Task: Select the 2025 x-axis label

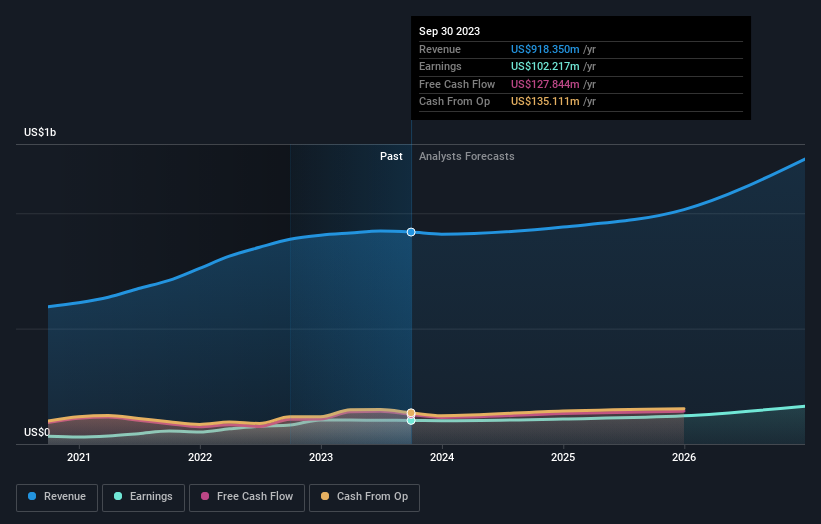Action: (x=563, y=457)
